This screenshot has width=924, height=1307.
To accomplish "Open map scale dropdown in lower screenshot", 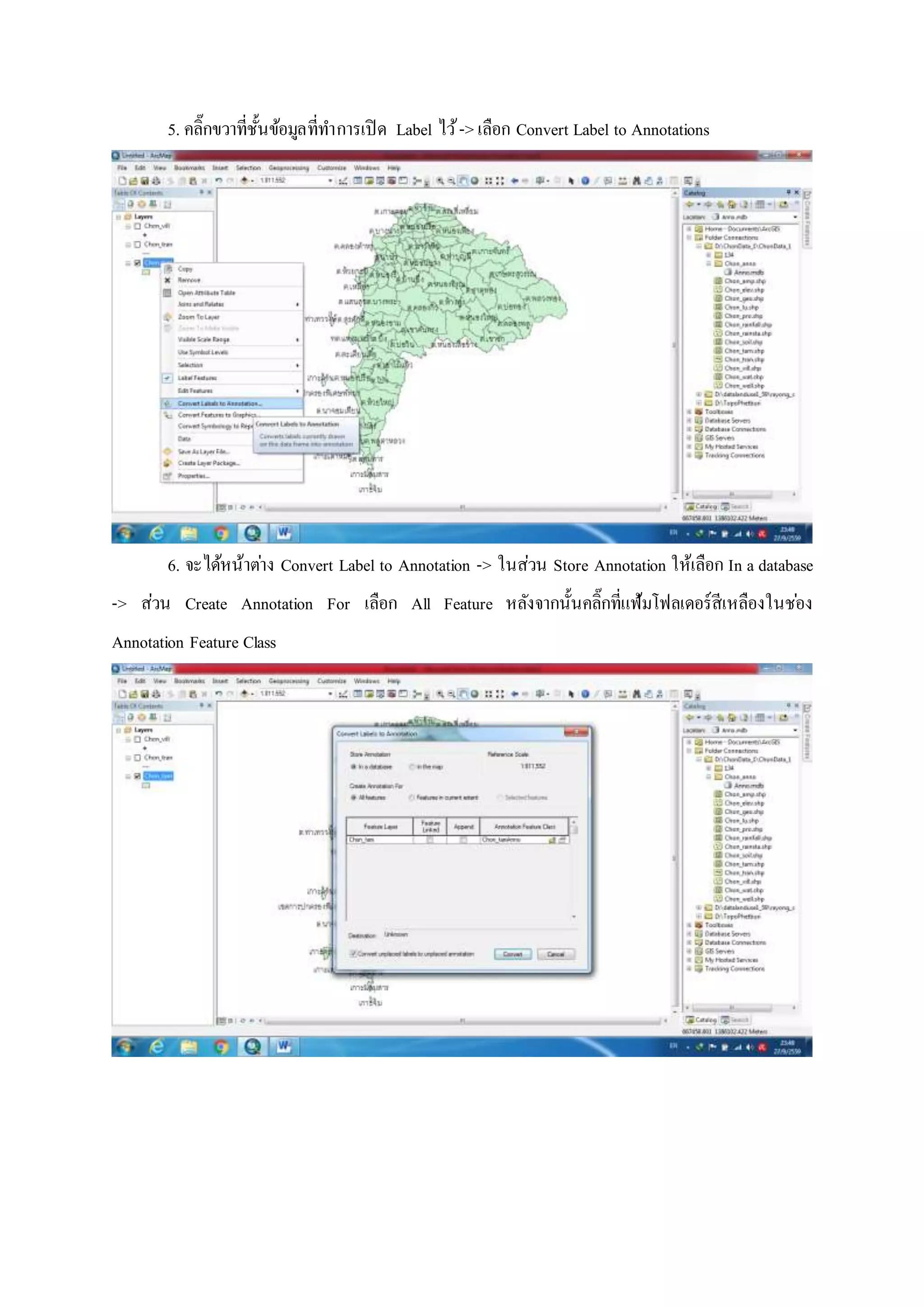I will 330,694.
